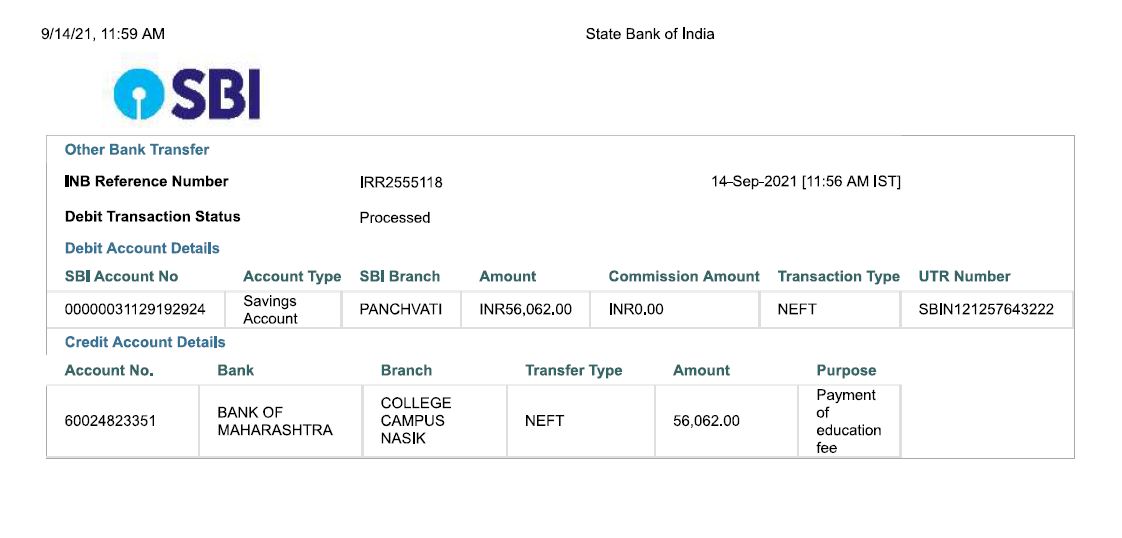Select the Payment of education fee purpose
Viewport: 1122px width, 538px height.
pos(849,421)
